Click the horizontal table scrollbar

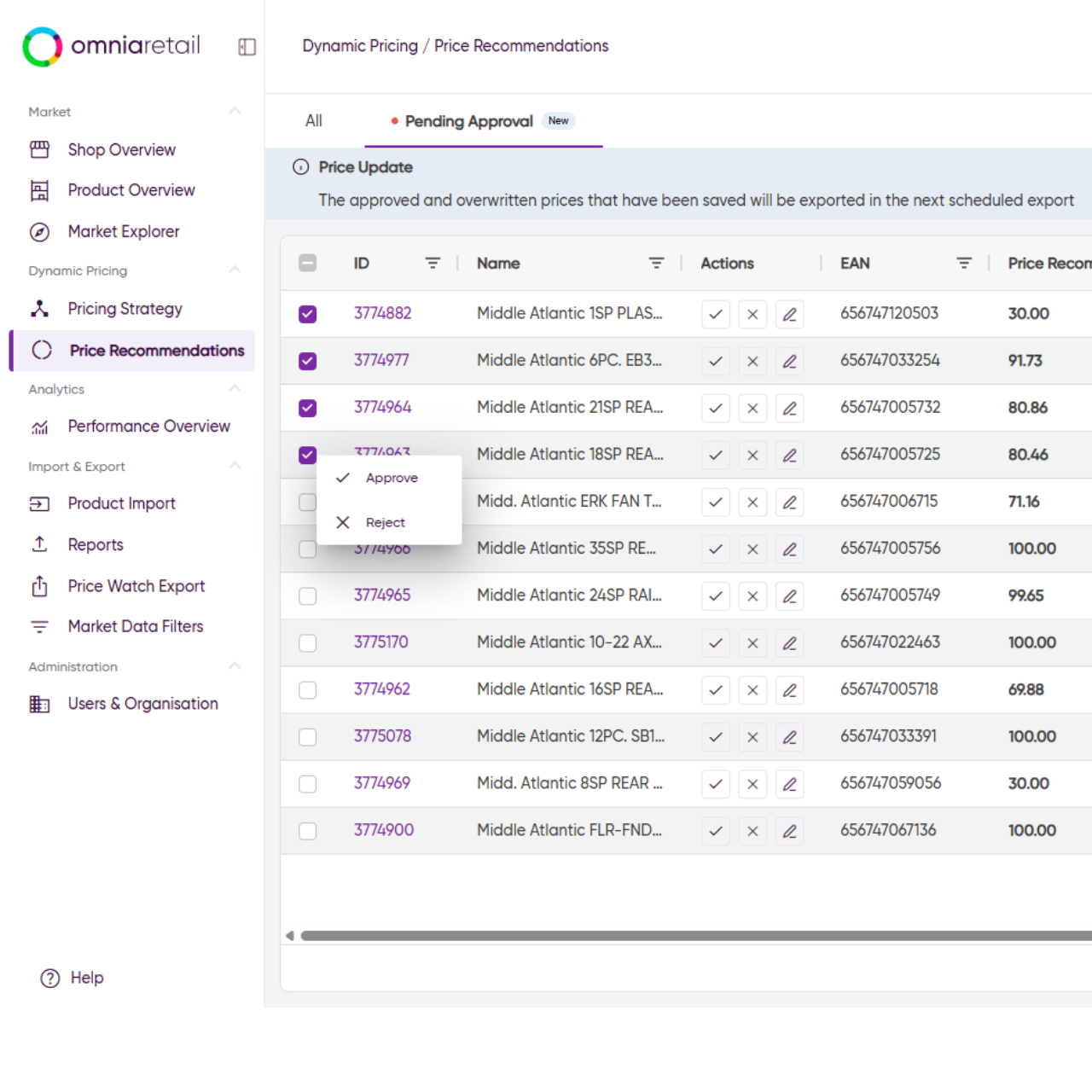point(696,936)
